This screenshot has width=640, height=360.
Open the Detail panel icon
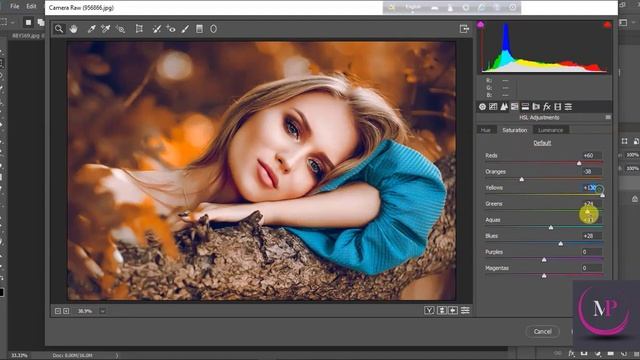tap(504, 107)
